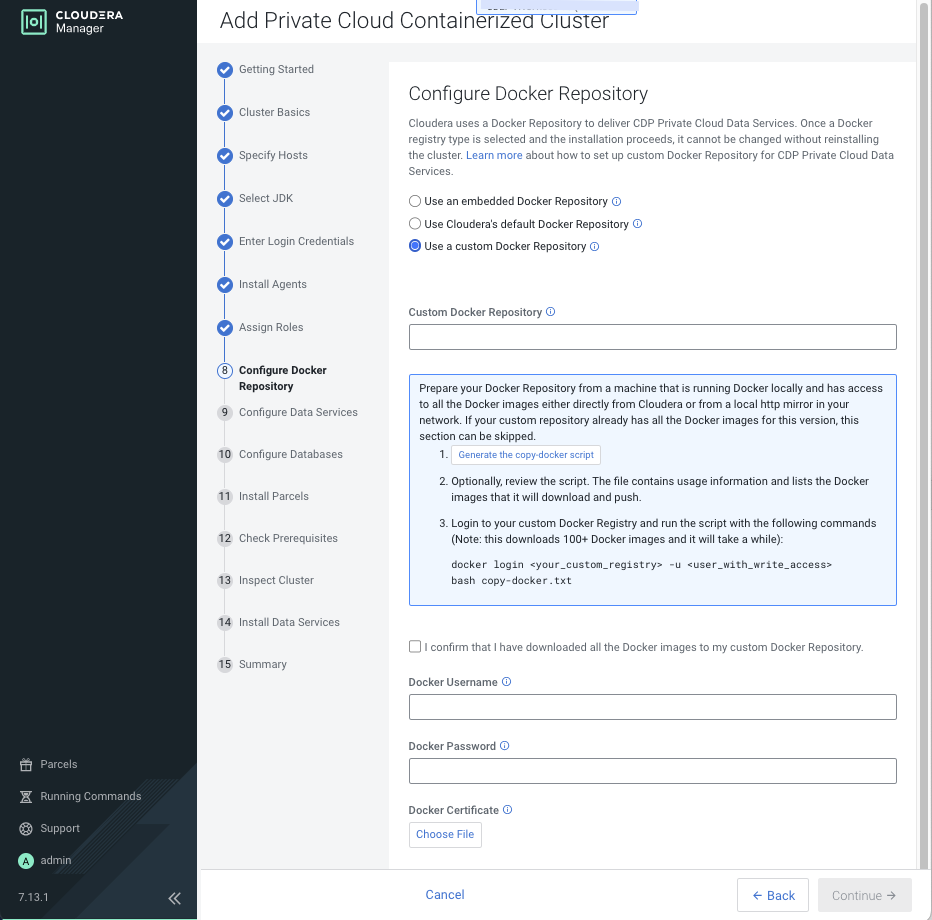932x920 pixels.
Task: Go to Install Agents step
Action: pyautogui.click(x=272, y=285)
